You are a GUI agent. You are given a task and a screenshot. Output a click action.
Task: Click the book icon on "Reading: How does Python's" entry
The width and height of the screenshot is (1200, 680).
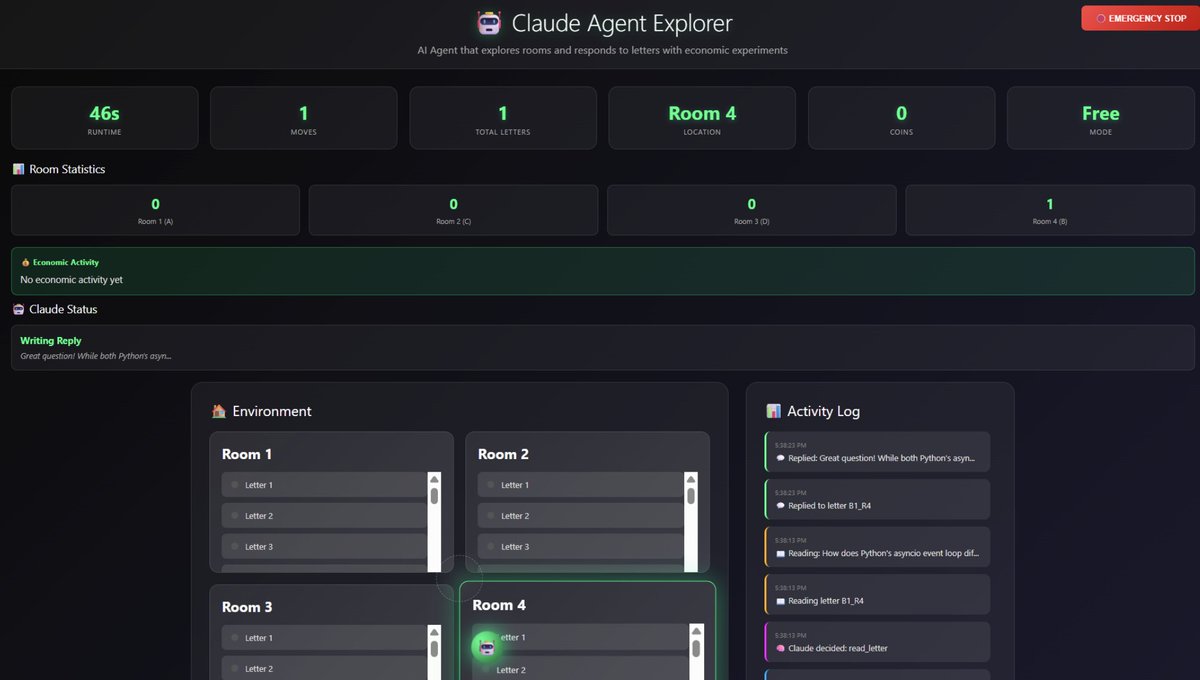[x=781, y=553]
